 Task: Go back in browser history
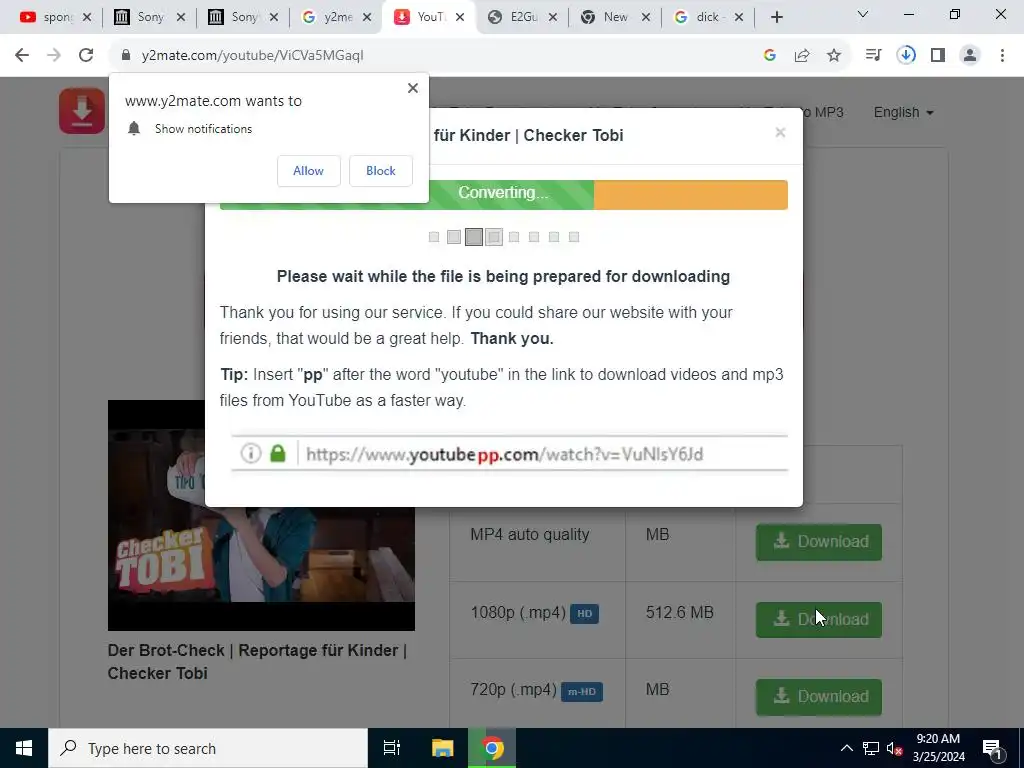click(22, 56)
